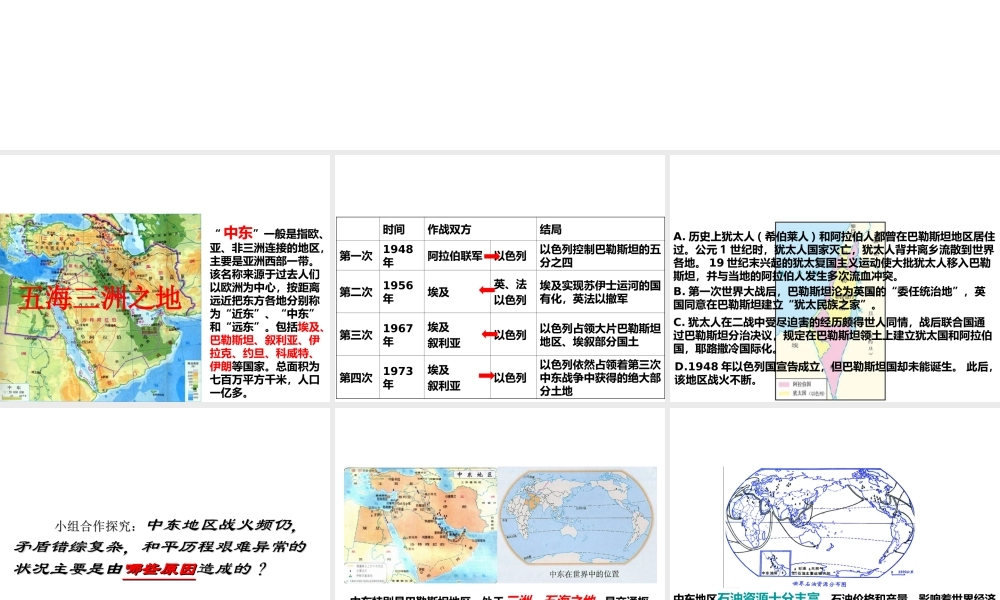The image size is (1000, 600).
Task: Select the question line 中东地区战火频仍
Action: coord(221,525)
